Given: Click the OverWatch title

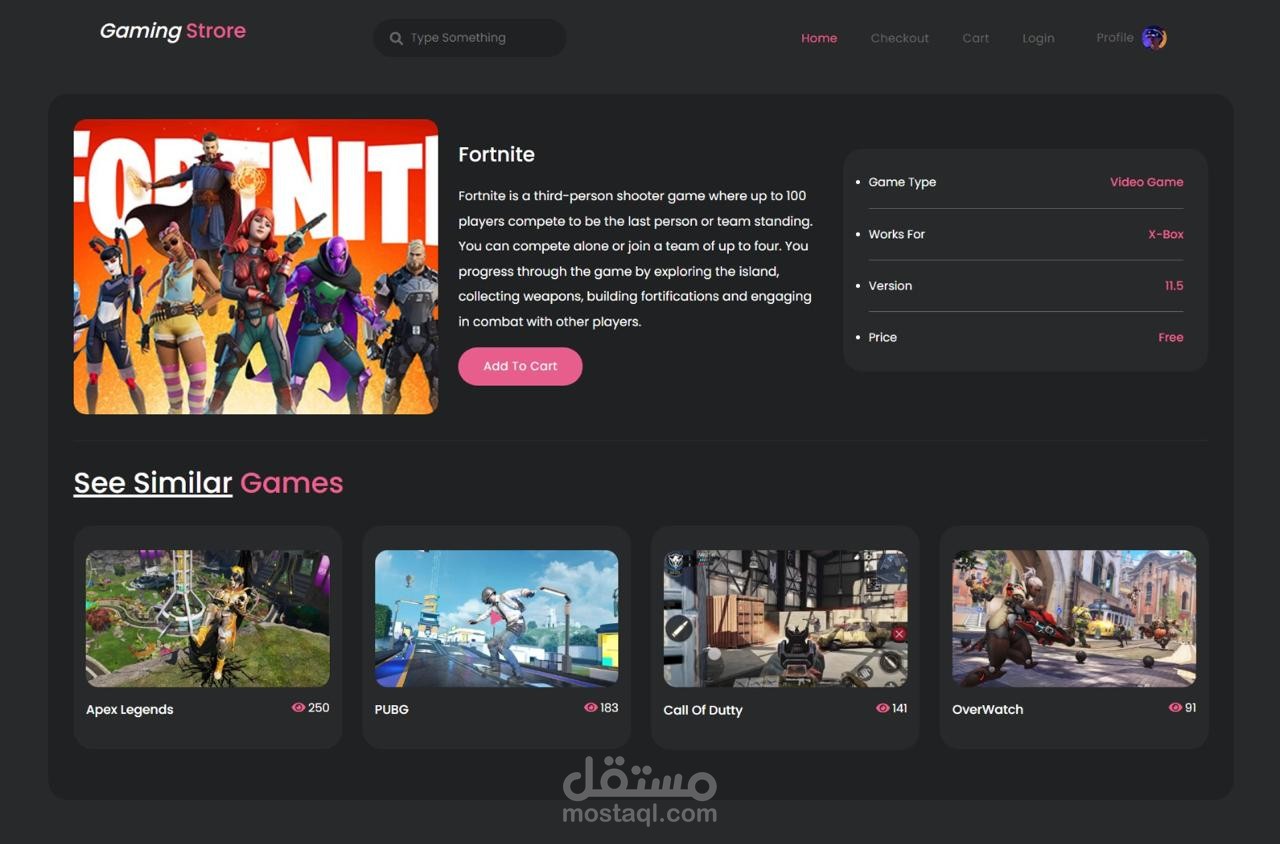Looking at the screenshot, I should 988,709.
